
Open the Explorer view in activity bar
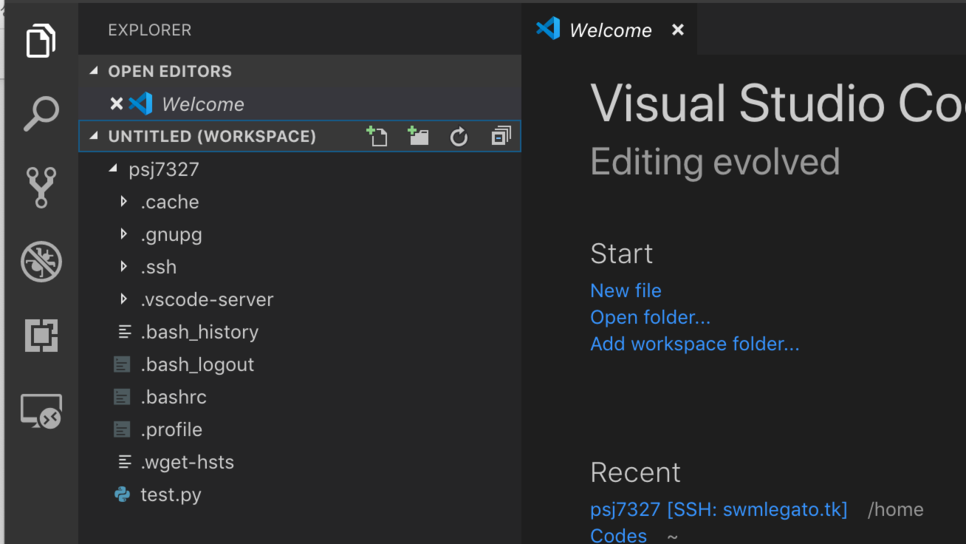tap(41, 41)
